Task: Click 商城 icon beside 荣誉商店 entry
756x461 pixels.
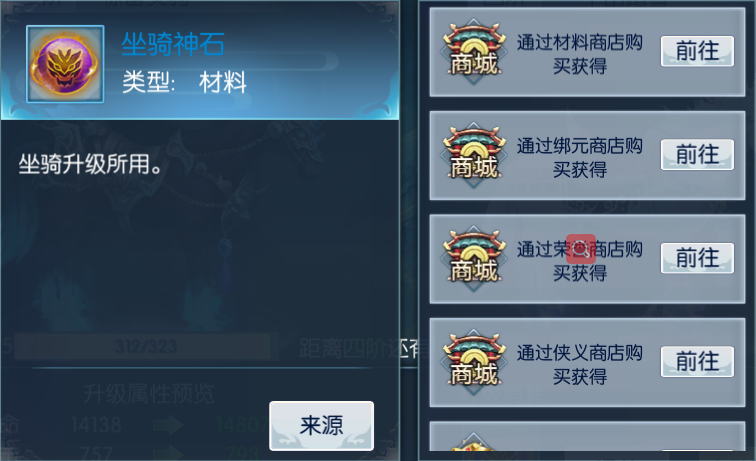Action: [473, 259]
